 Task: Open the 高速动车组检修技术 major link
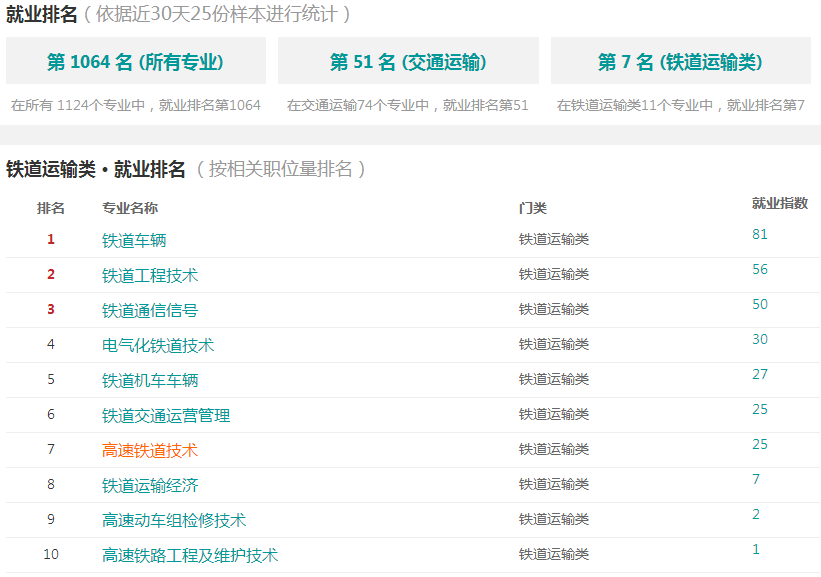(174, 520)
